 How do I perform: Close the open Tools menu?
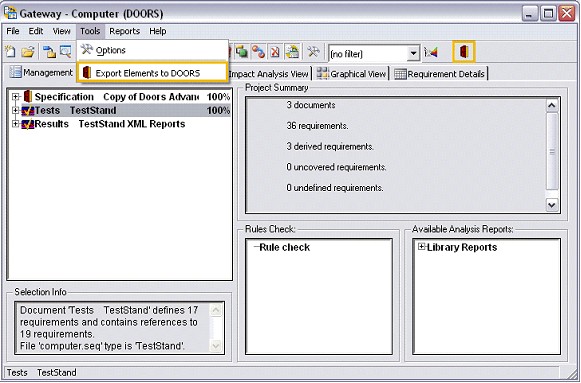click(x=90, y=31)
